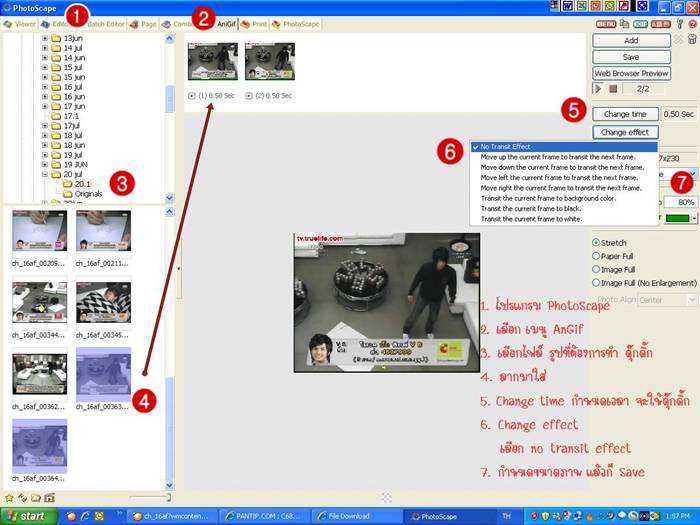The width and height of the screenshot is (700, 525).
Task: Click the open folder icon below file list
Action: [x=36, y=498]
